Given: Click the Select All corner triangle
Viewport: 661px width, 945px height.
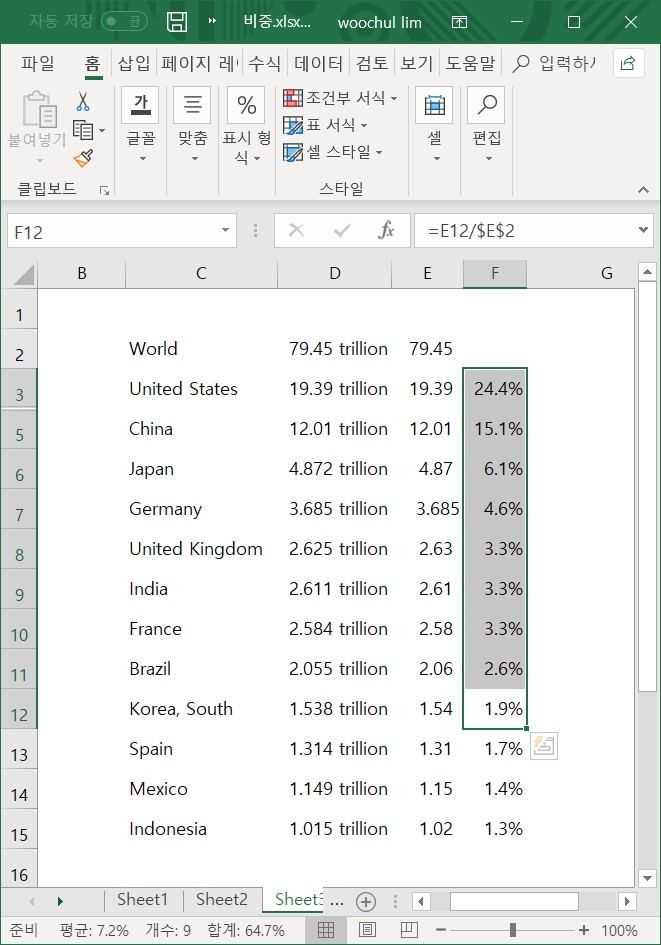Looking at the screenshot, I should (22, 275).
